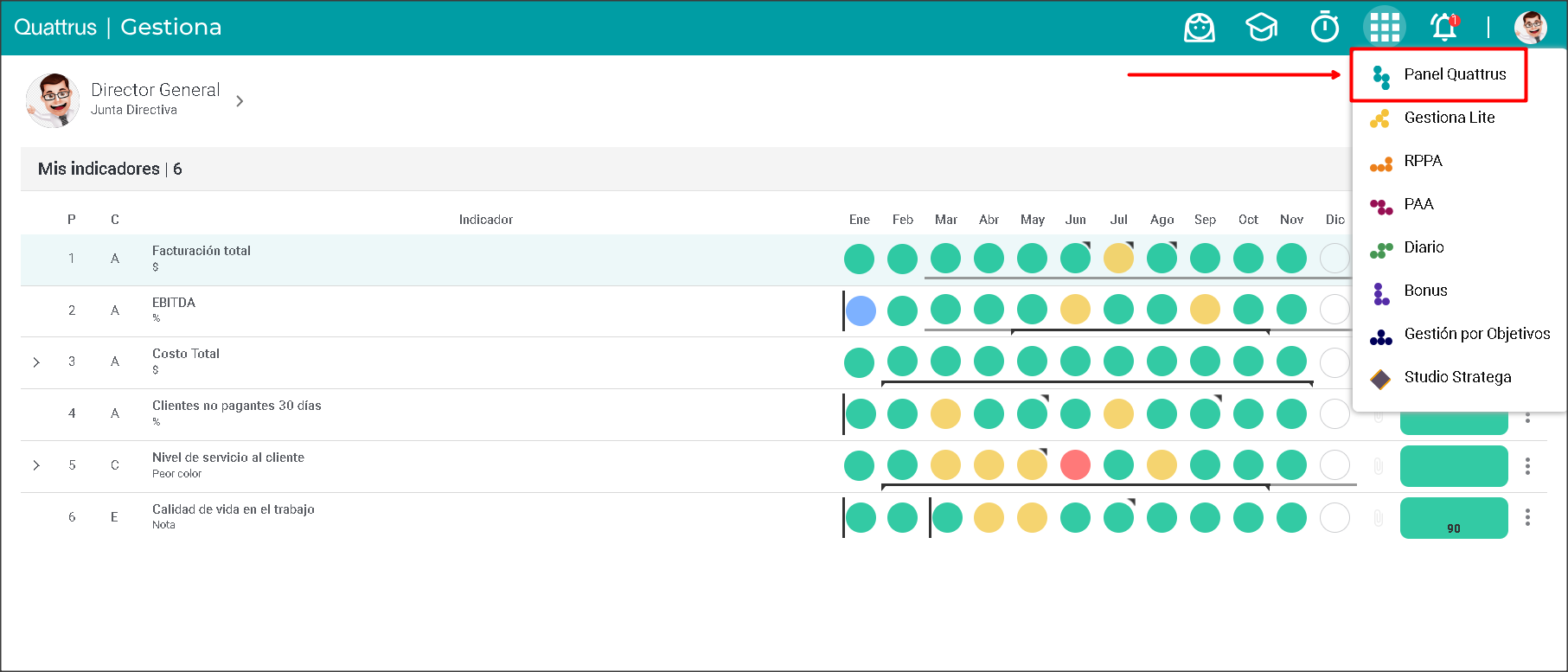Viewport: 1568px width, 672px height.
Task: Click the graduation cap training icon
Action: pos(1261,28)
